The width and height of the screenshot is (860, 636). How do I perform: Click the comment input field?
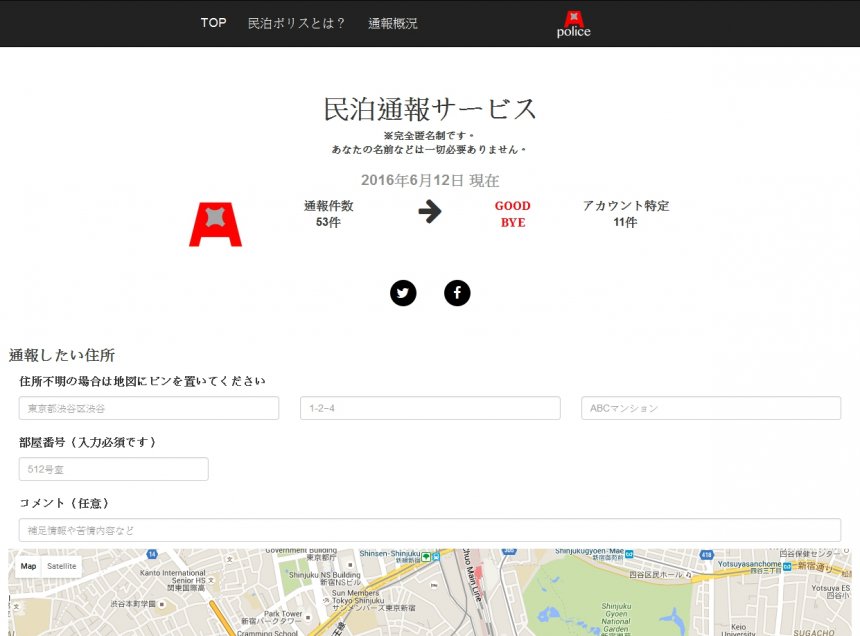tap(430, 530)
